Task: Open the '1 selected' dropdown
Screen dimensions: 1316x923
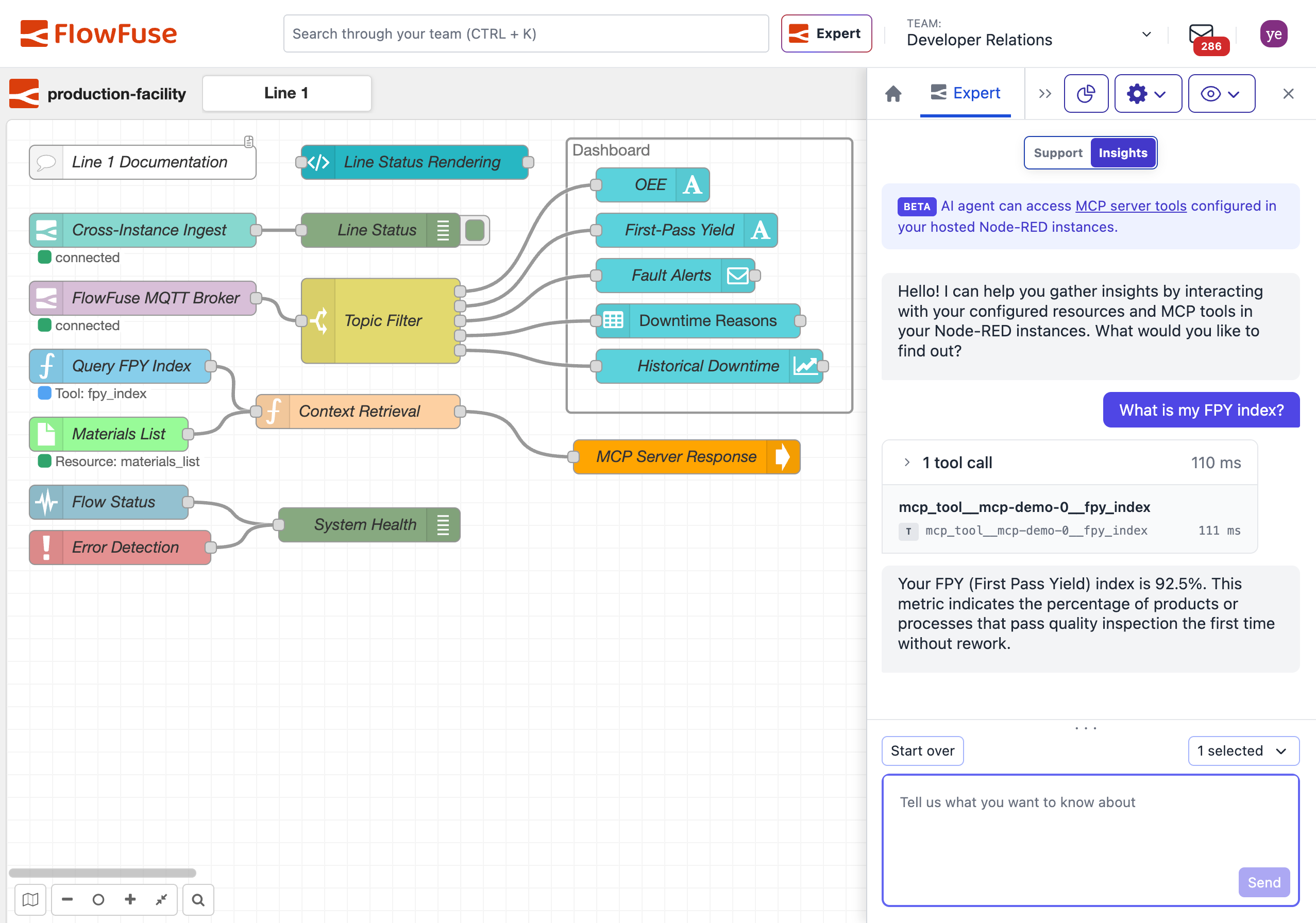Action: point(1243,751)
